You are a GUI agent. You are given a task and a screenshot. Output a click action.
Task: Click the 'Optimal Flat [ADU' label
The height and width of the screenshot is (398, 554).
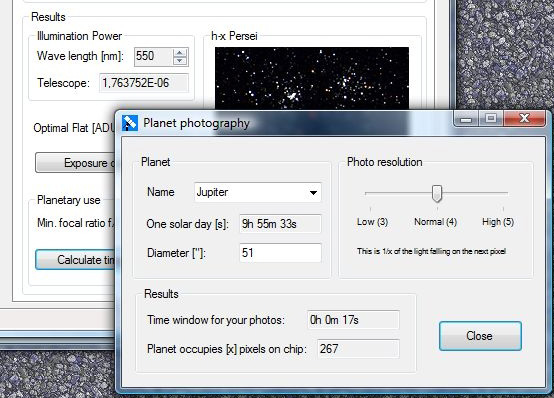coord(74,128)
